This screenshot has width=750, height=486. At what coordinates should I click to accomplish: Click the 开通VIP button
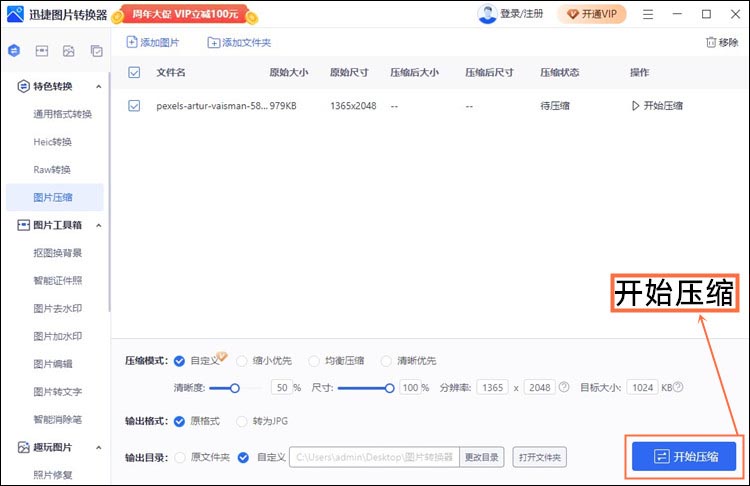pyautogui.click(x=592, y=14)
